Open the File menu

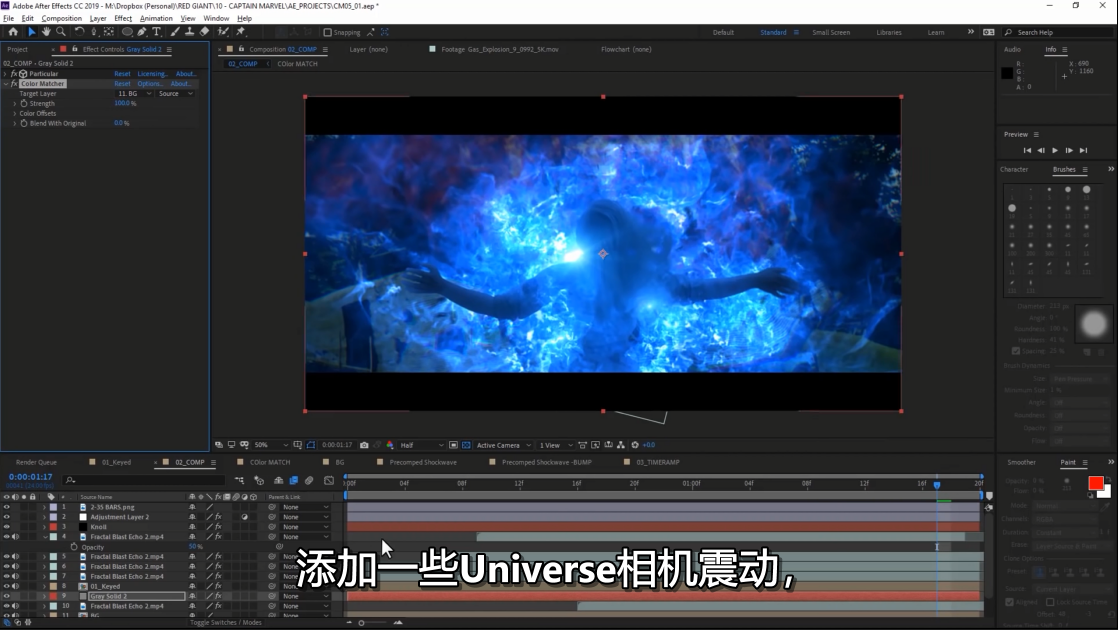coord(9,19)
